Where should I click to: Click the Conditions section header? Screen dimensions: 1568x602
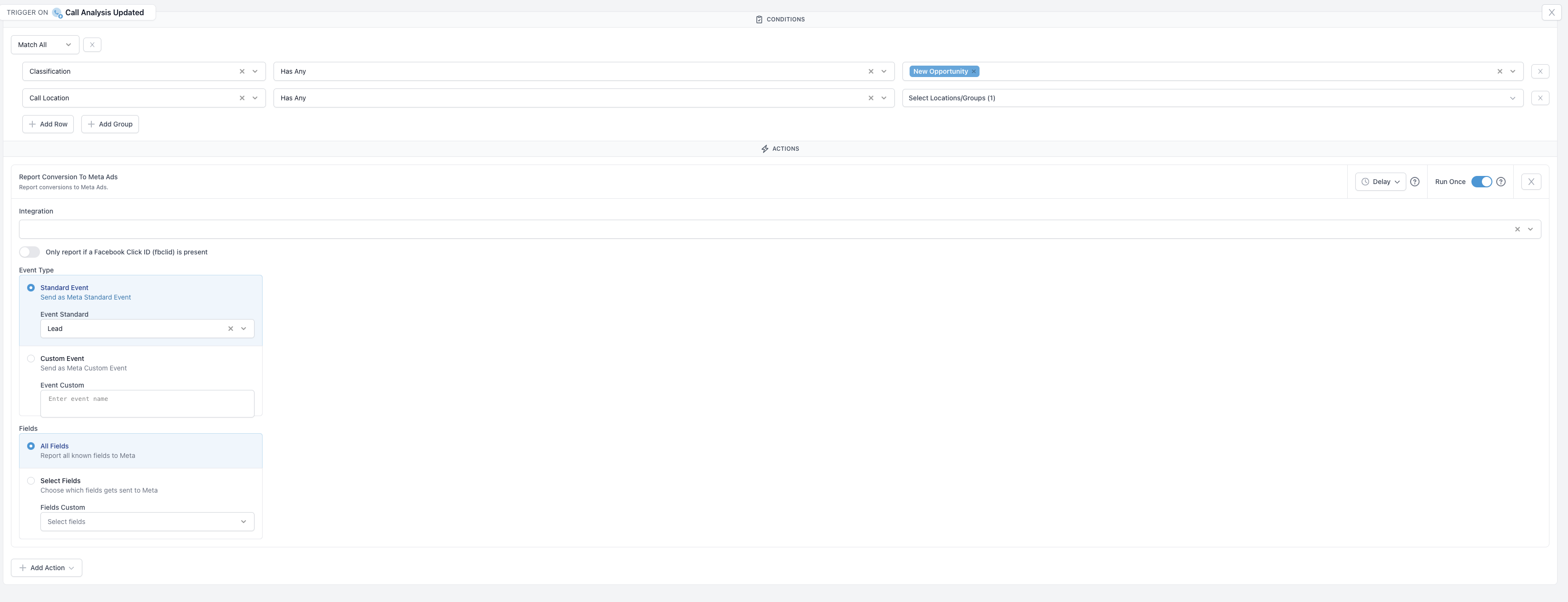780,19
